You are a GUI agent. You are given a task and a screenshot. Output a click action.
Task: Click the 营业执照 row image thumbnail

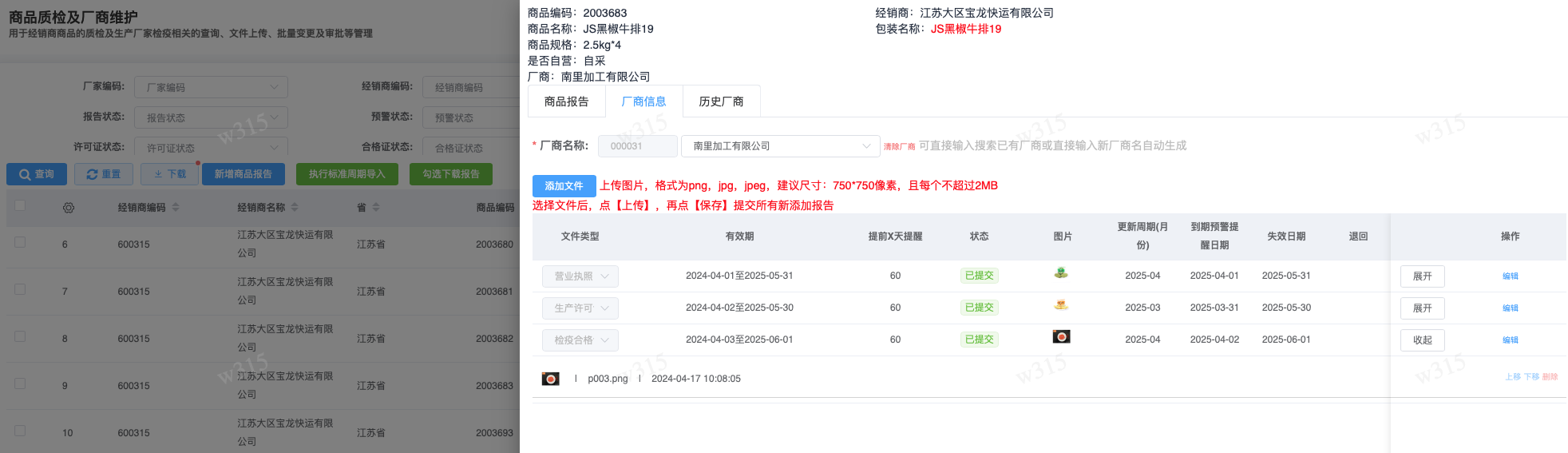click(x=1061, y=273)
